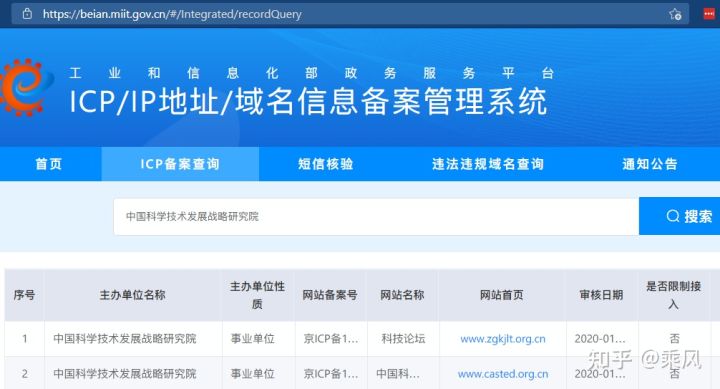Click the 是否限制接入 column header
Viewport: 720px width, 389px height.
[674, 295]
